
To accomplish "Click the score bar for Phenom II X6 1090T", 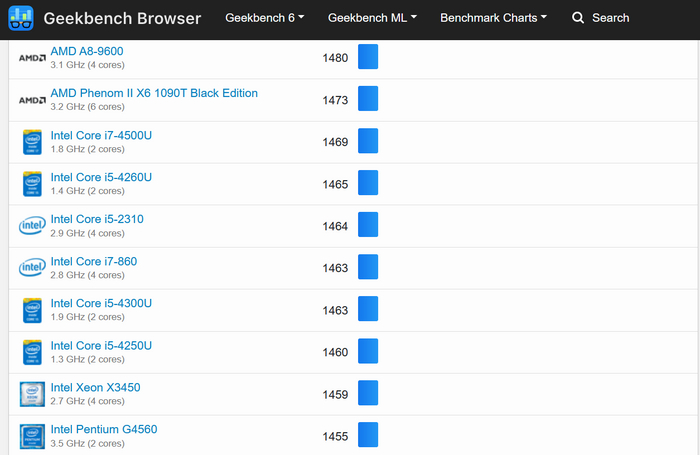I will (368, 99).
